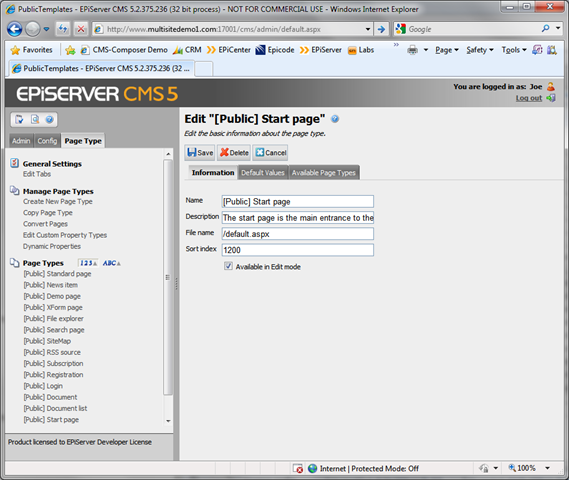Click the browser Refresh icon

pyautogui.click(x=63, y=29)
